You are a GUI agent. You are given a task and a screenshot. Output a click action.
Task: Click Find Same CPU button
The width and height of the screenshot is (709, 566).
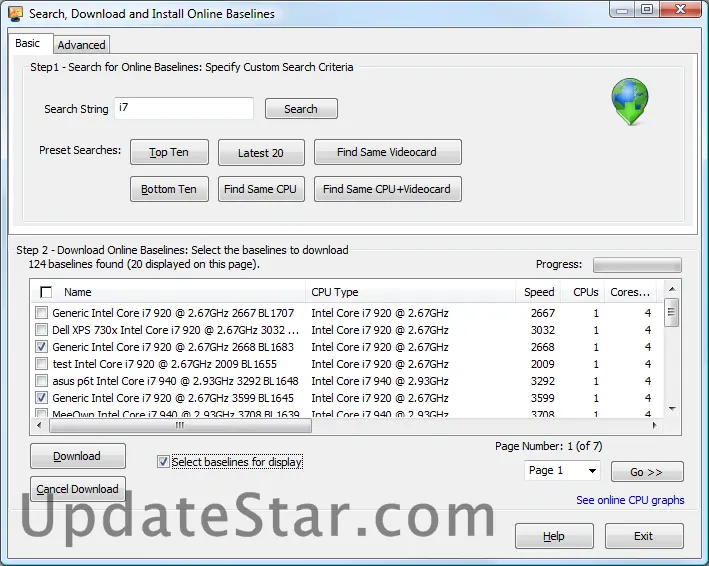tap(261, 189)
